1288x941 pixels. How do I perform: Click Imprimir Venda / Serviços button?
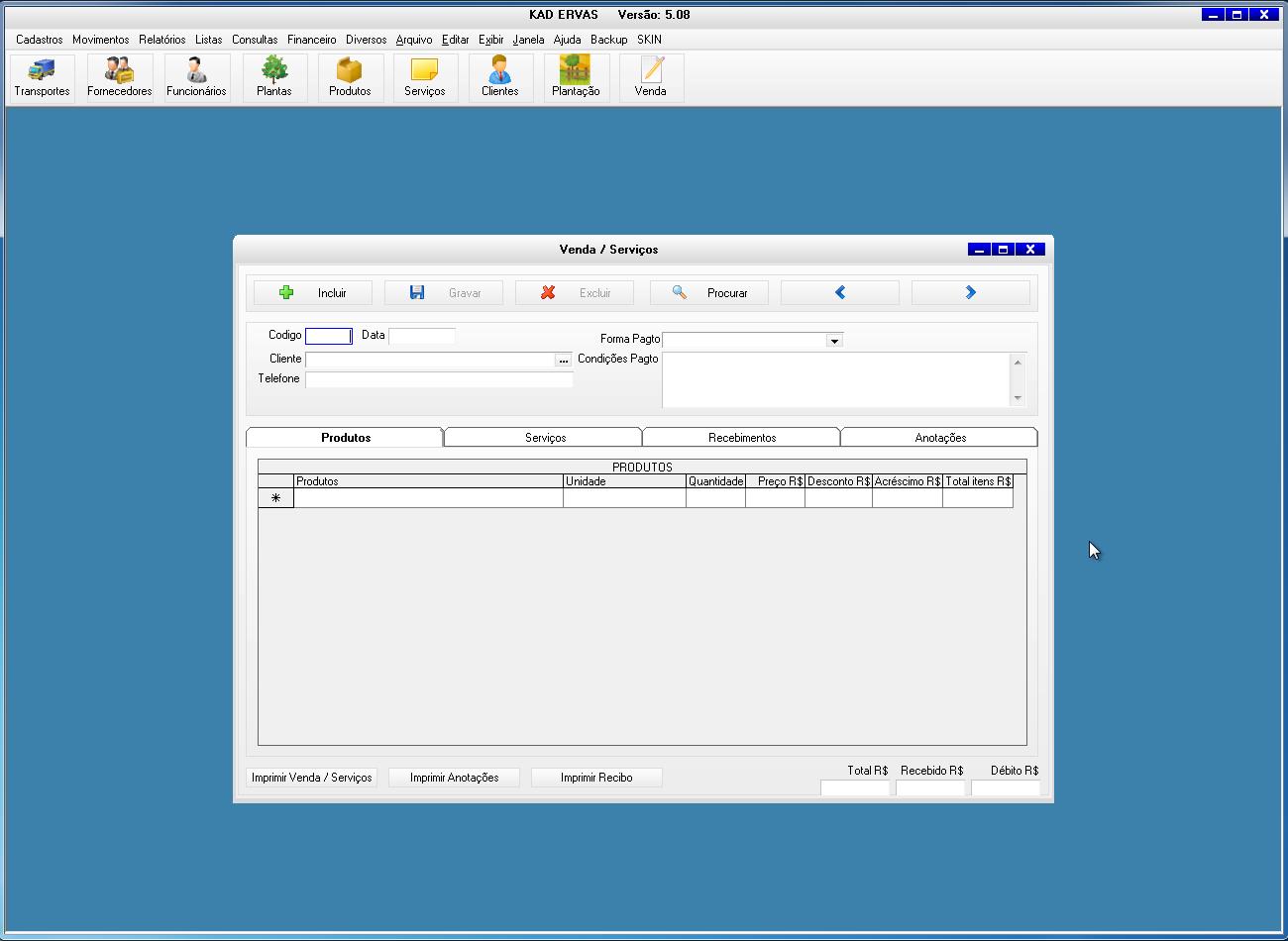point(312,778)
